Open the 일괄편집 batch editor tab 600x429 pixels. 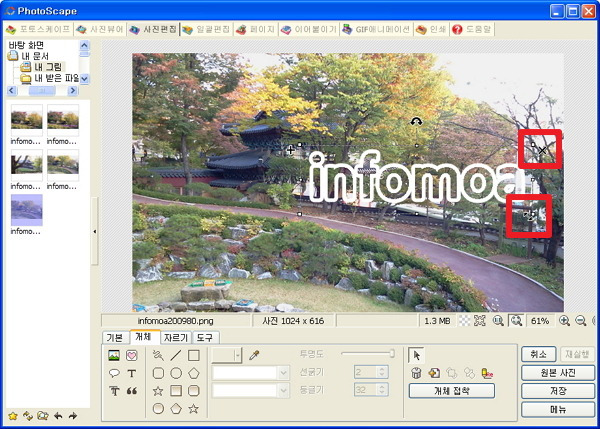(206, 29)
